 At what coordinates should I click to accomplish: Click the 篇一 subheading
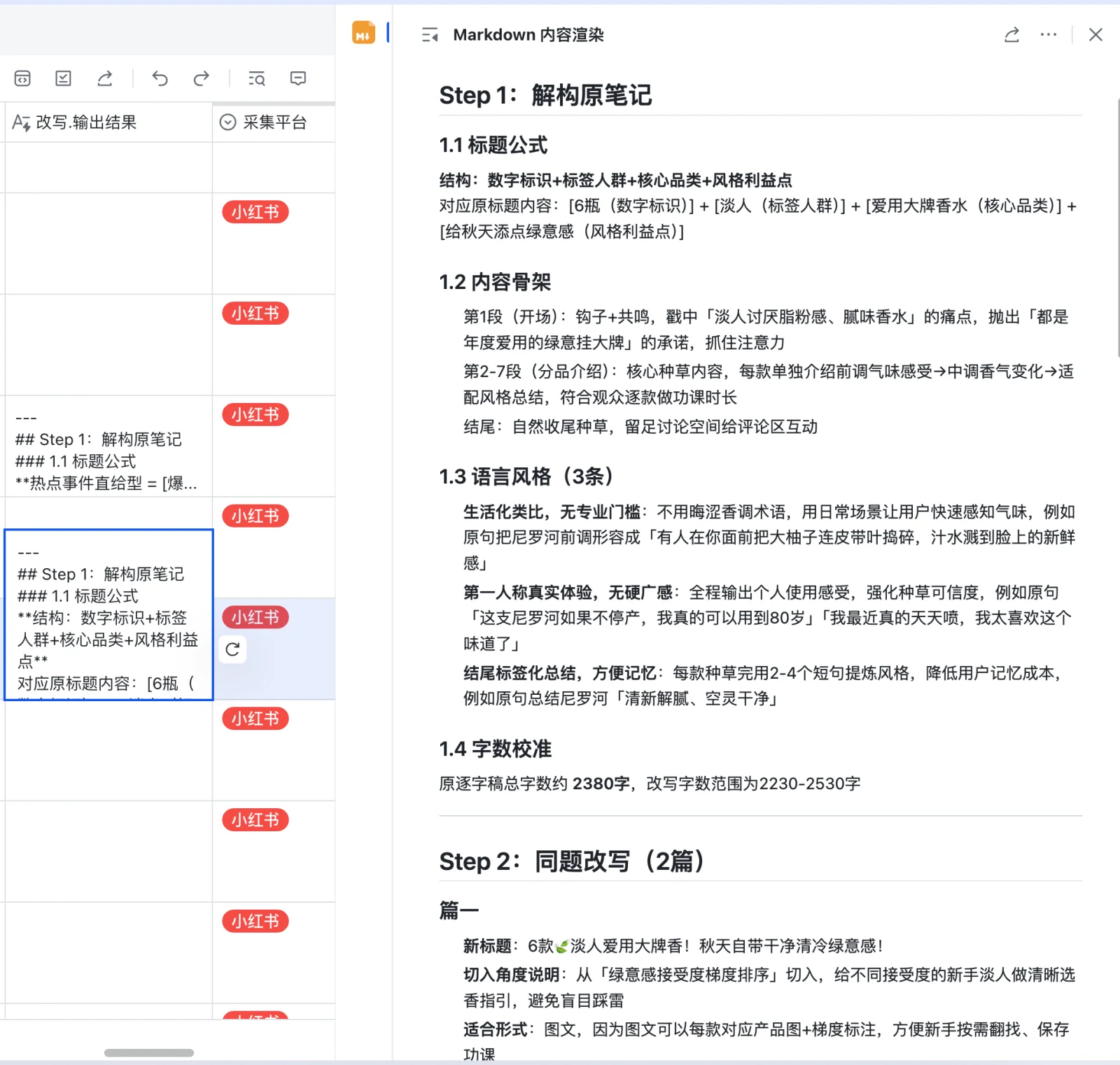458,910
